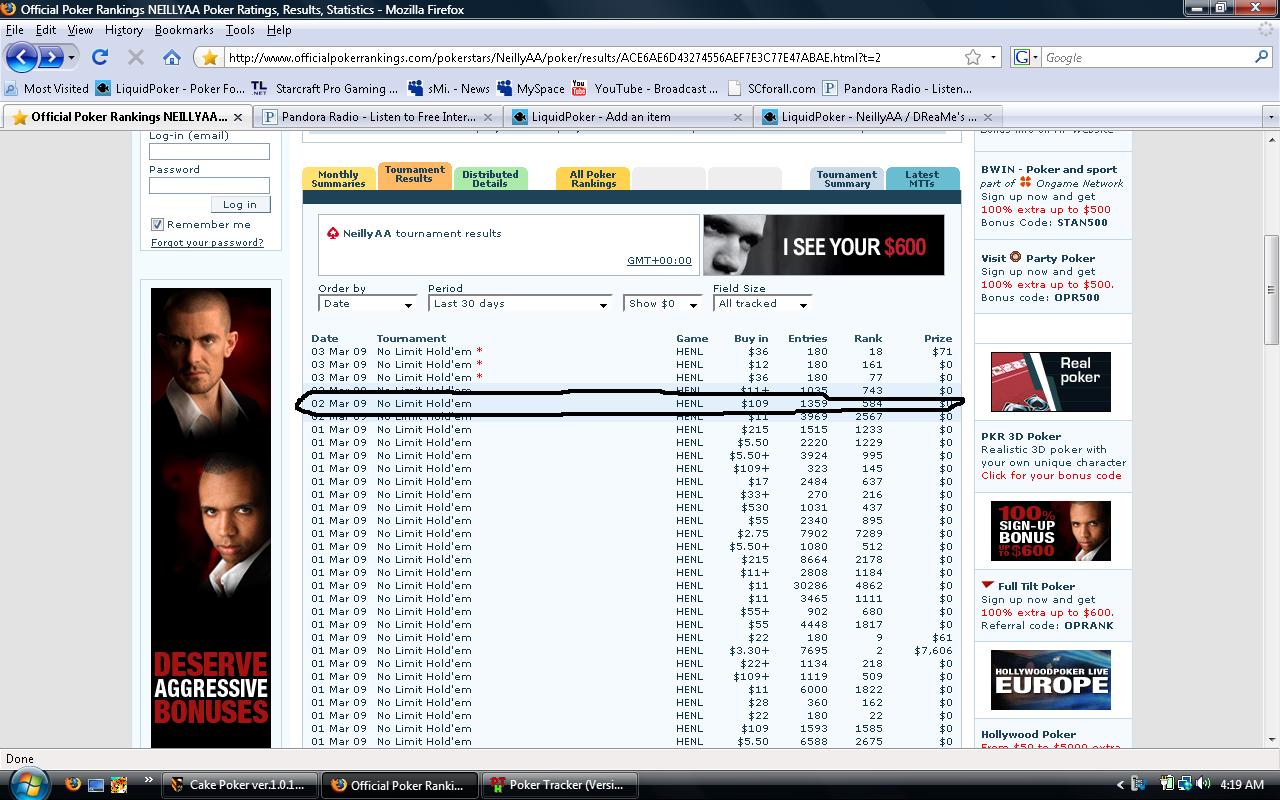
Task: Click the $7,606 prize value
Action: click(x=933, y=650)
